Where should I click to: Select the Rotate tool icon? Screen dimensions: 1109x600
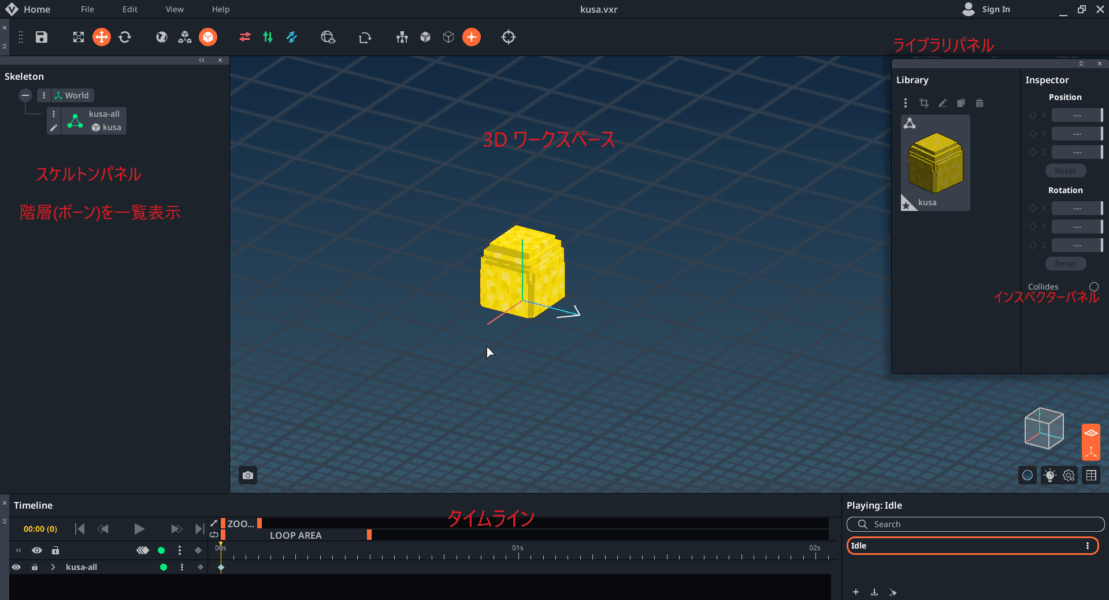pos(125,38)
